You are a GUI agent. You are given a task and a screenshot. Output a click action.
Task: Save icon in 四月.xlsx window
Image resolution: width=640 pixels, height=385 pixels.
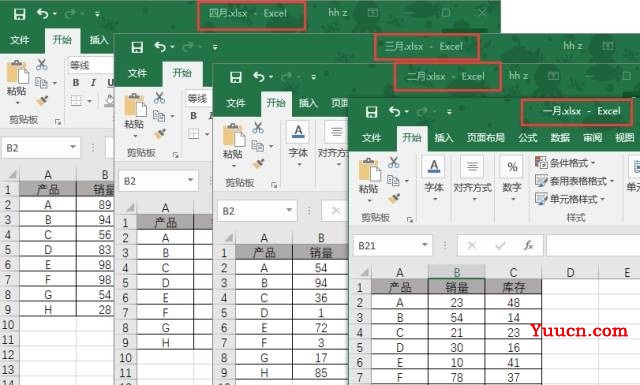click(x=19, y=14)
